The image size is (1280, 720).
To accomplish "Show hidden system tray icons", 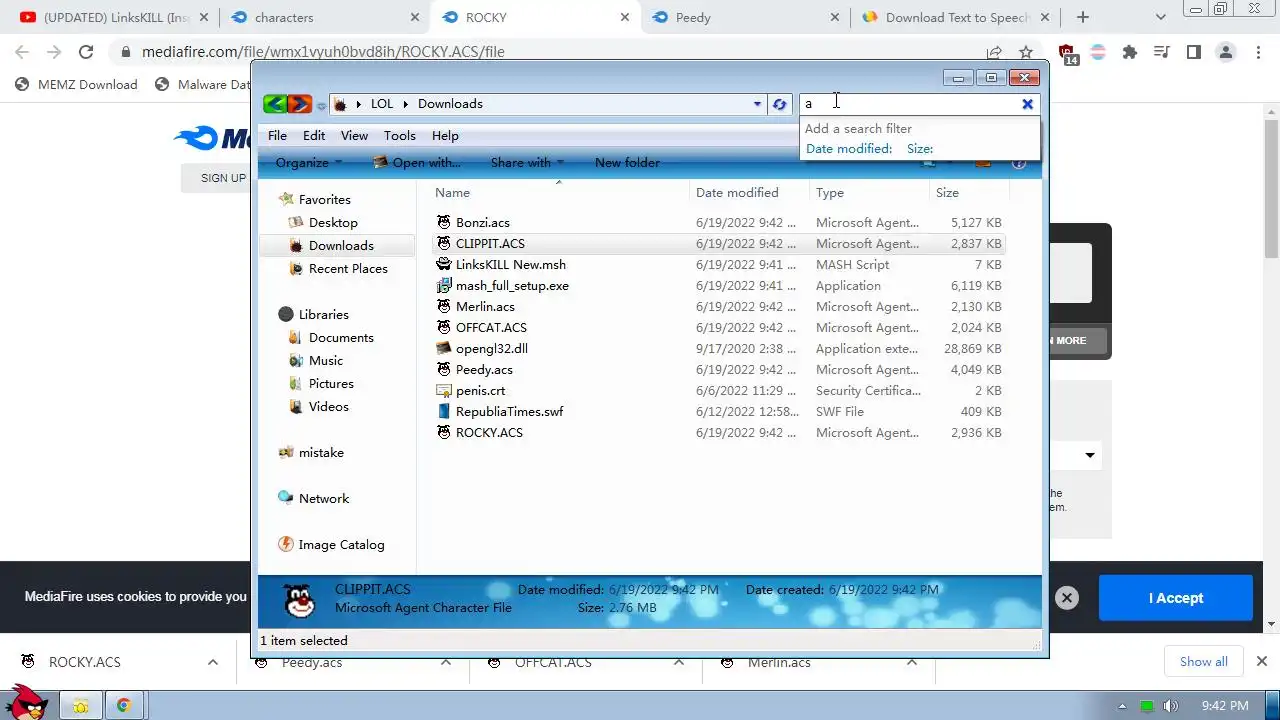I will click(x=1122, y=706).
